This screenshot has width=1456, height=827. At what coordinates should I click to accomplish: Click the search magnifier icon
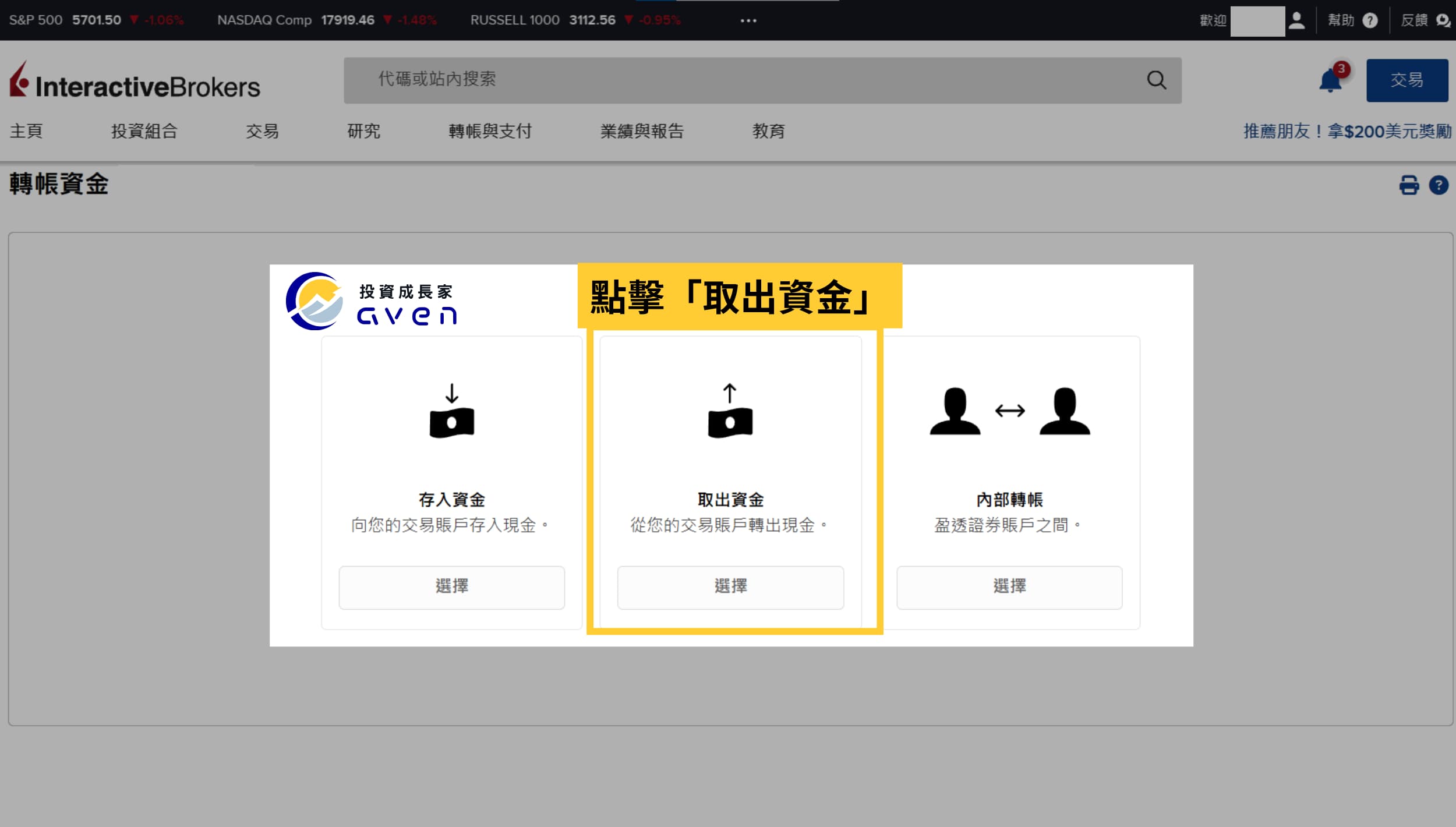1157,80
